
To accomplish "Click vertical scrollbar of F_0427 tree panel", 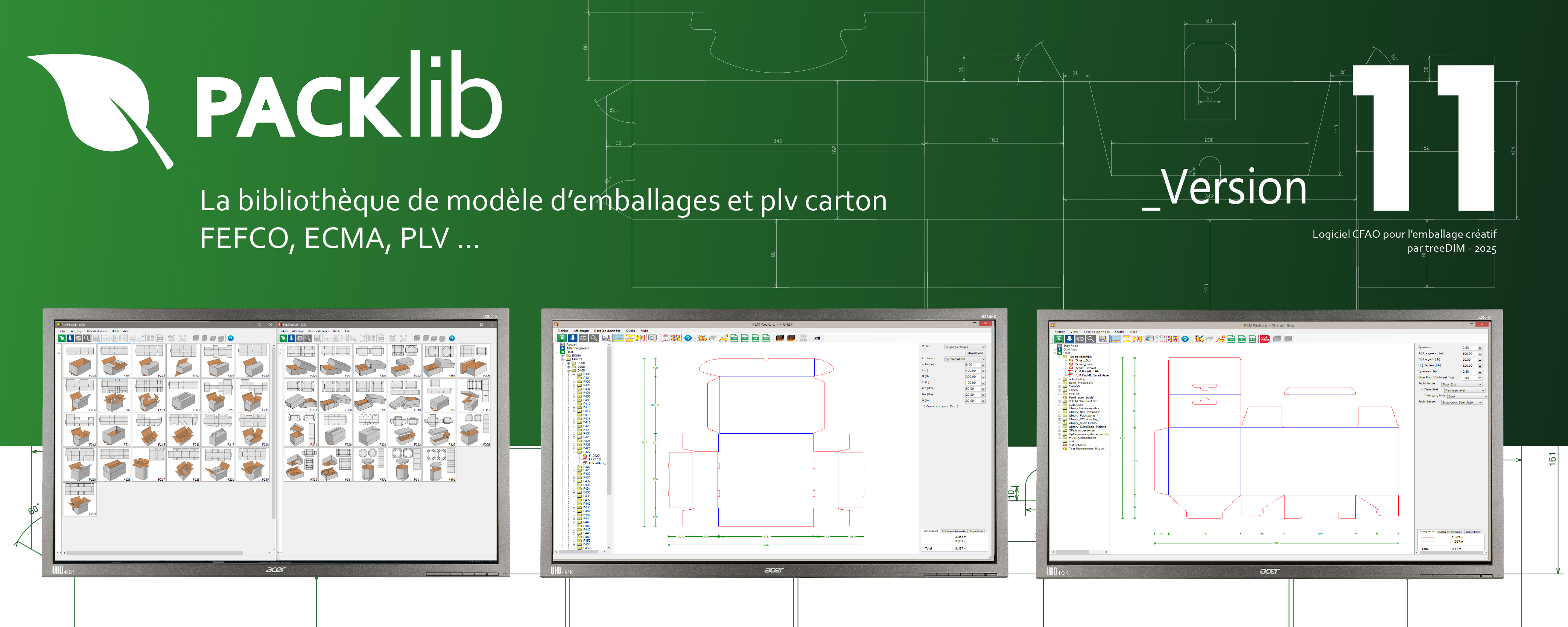I will pos(609,447).
